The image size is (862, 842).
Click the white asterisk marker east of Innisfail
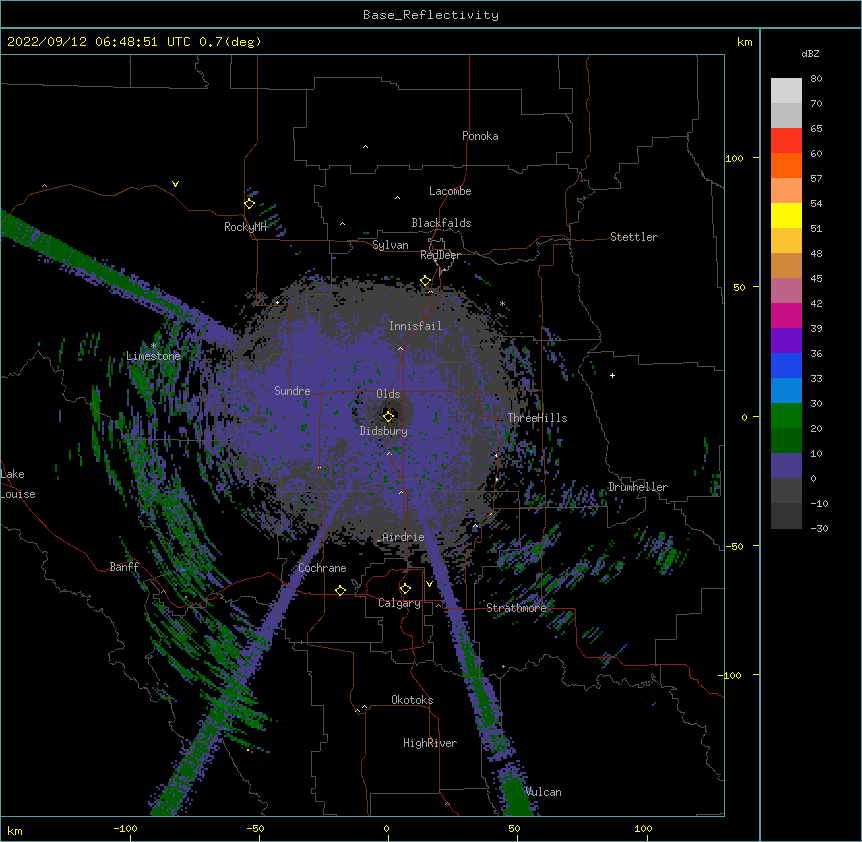pyautogui.click(x=502, y=303)
